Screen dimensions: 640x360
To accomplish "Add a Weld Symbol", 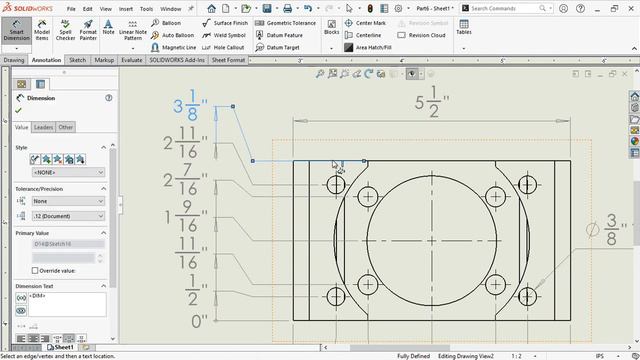I will click(224, 36).
